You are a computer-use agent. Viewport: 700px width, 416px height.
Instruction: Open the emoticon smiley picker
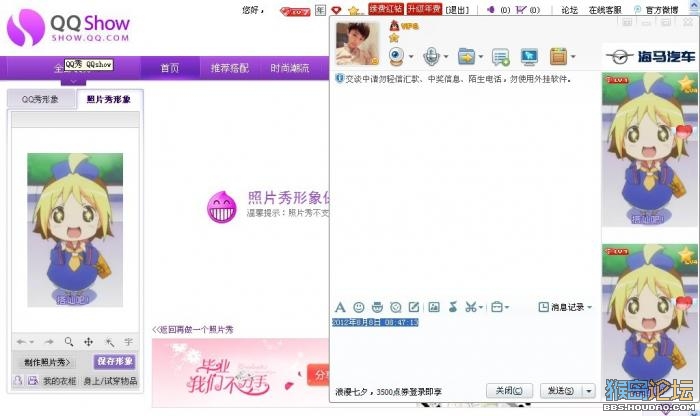pyautogui.click(x=358, y=307)
